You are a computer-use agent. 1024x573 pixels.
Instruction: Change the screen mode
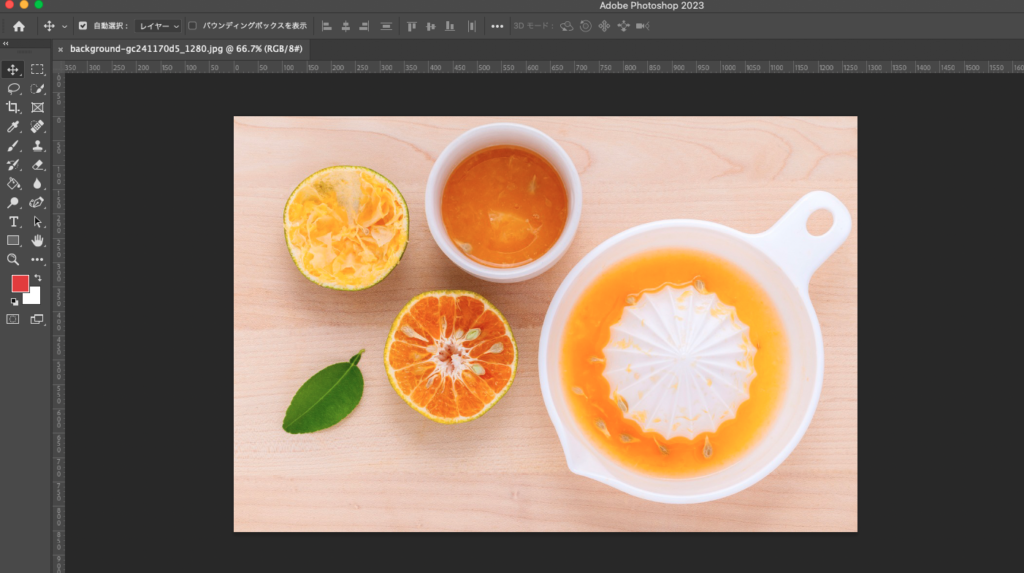tap(37, 319)
